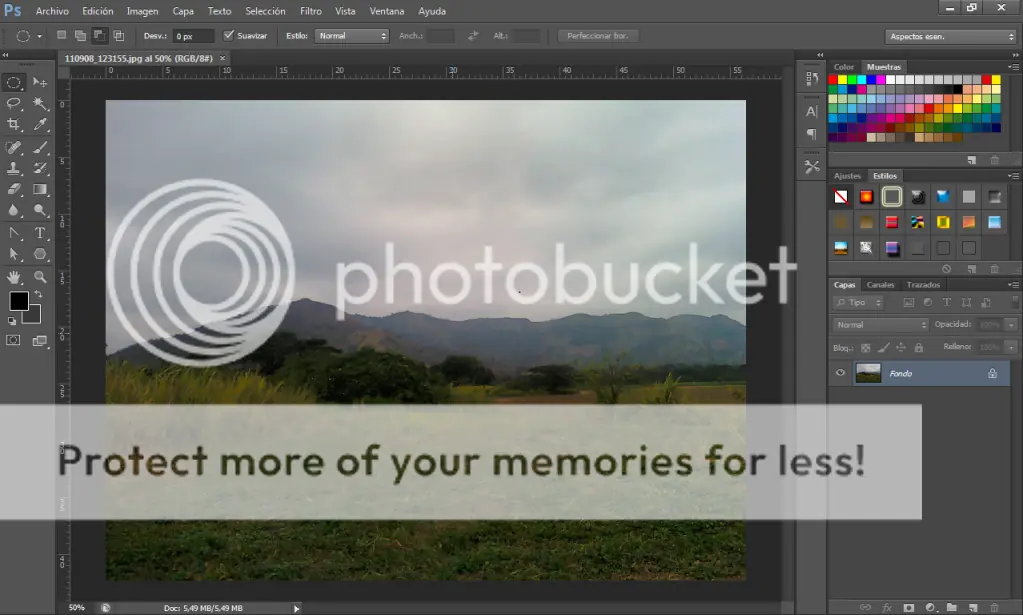
Task: Open the Estilo dropdown
Action: click(352, 36)
